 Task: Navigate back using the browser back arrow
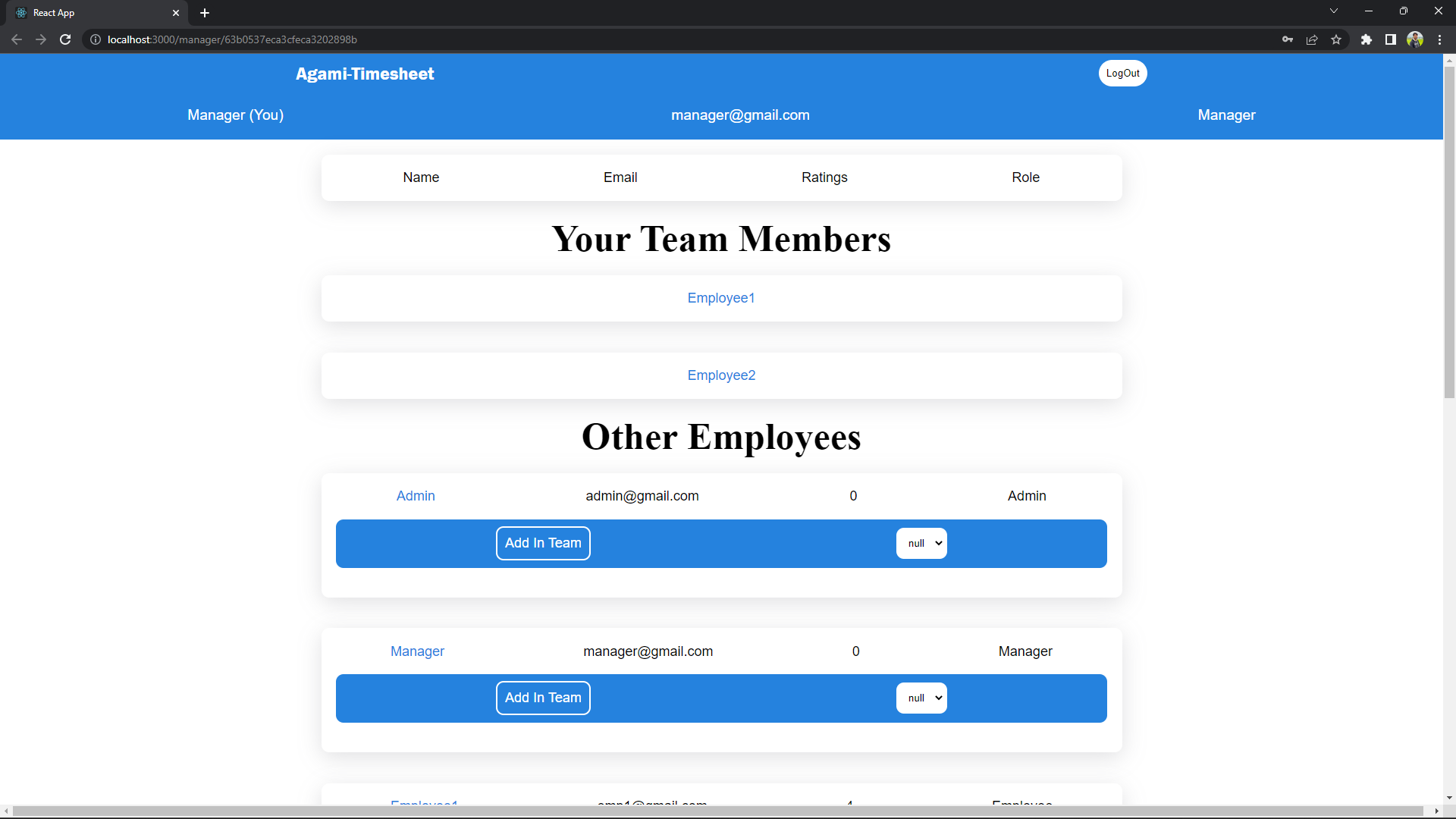pos(17,39)
